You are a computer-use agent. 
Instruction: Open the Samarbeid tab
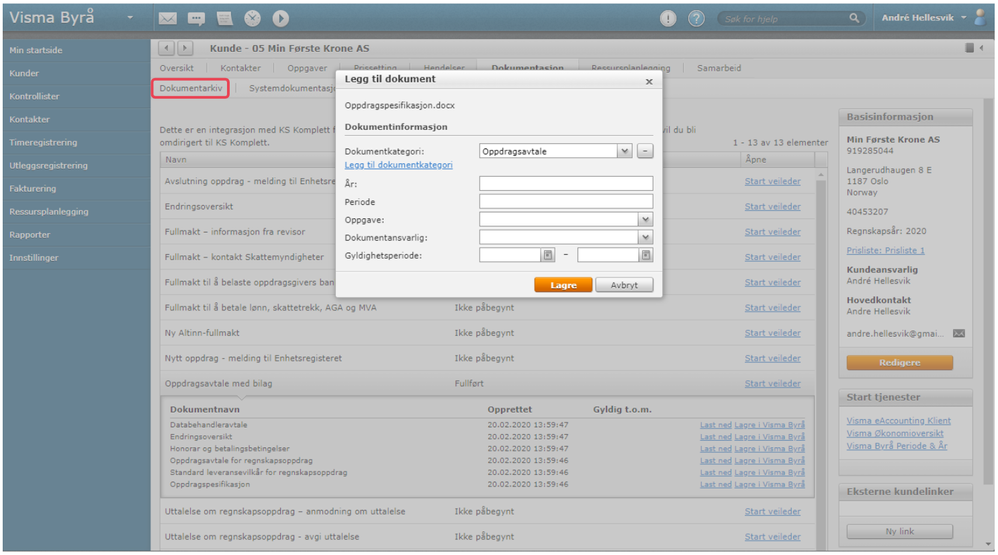click(719, 68)
